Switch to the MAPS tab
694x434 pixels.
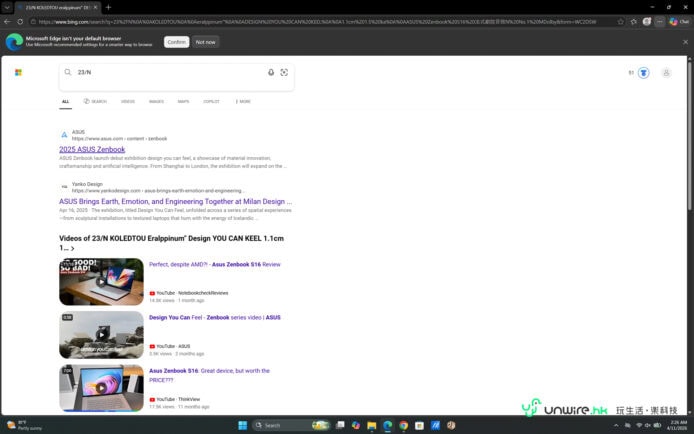[183, 101]
